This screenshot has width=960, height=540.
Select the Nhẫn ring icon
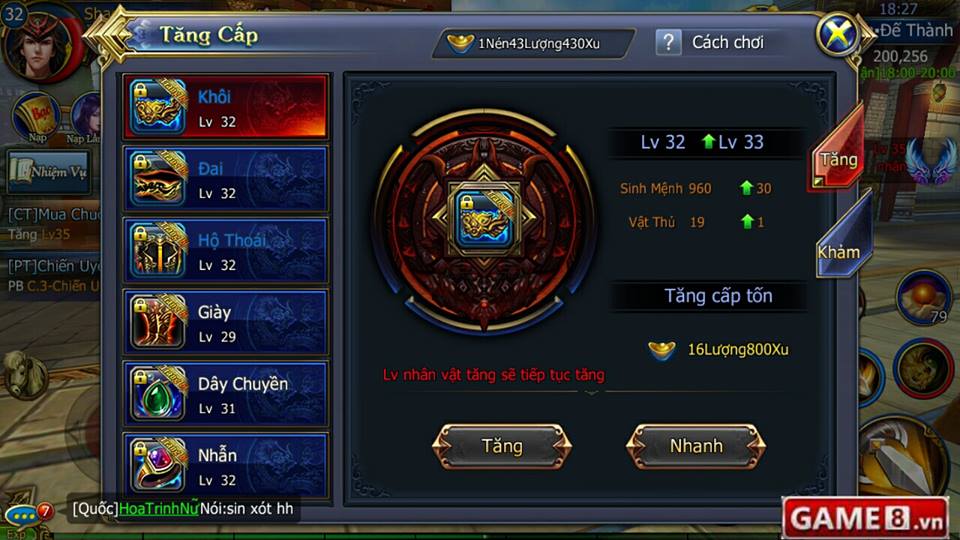point(159,465)
